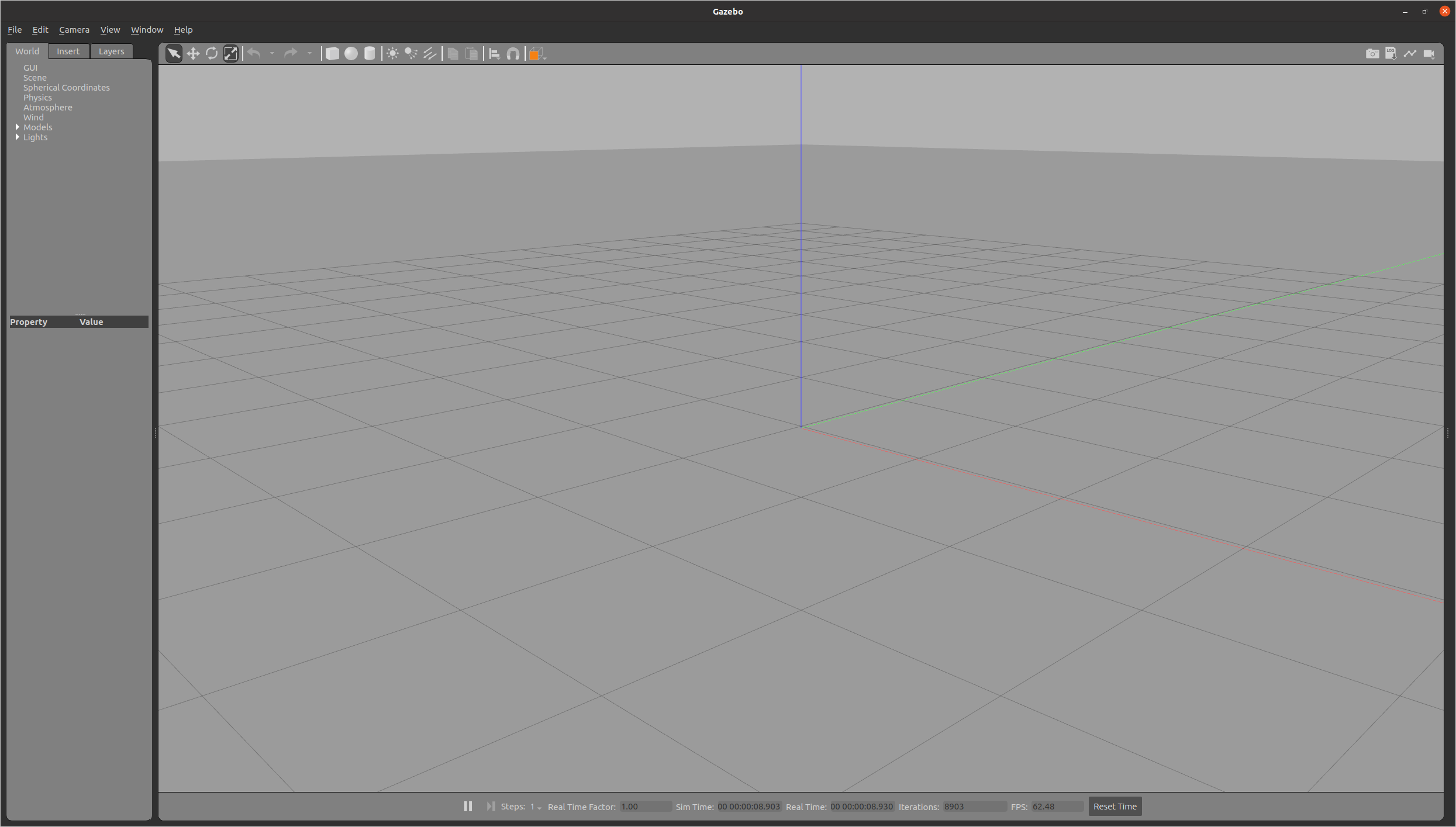The image size is (1456, 827).
Task: Select Physics in the World tree
Action: (37, 98)
